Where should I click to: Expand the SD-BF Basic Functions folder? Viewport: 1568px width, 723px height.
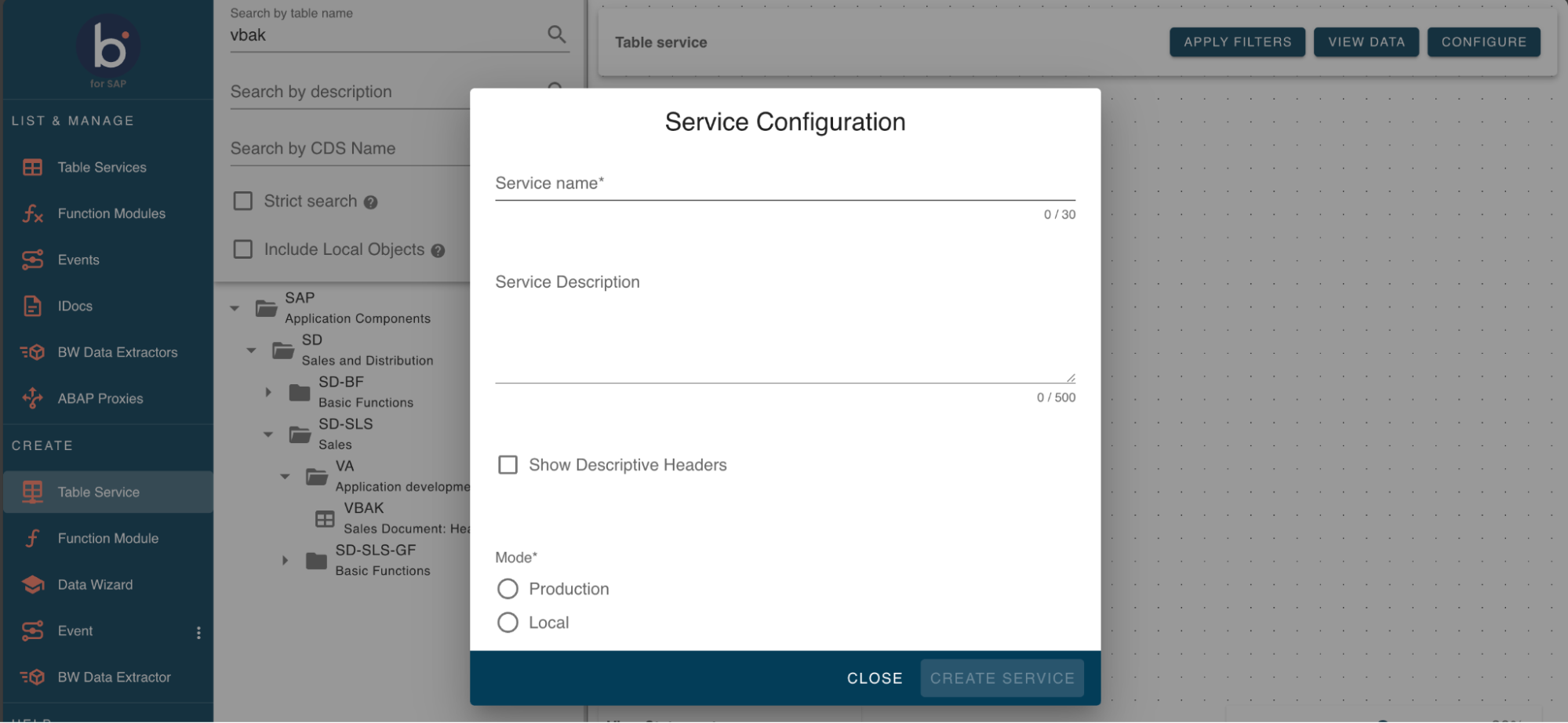point(268,392)
